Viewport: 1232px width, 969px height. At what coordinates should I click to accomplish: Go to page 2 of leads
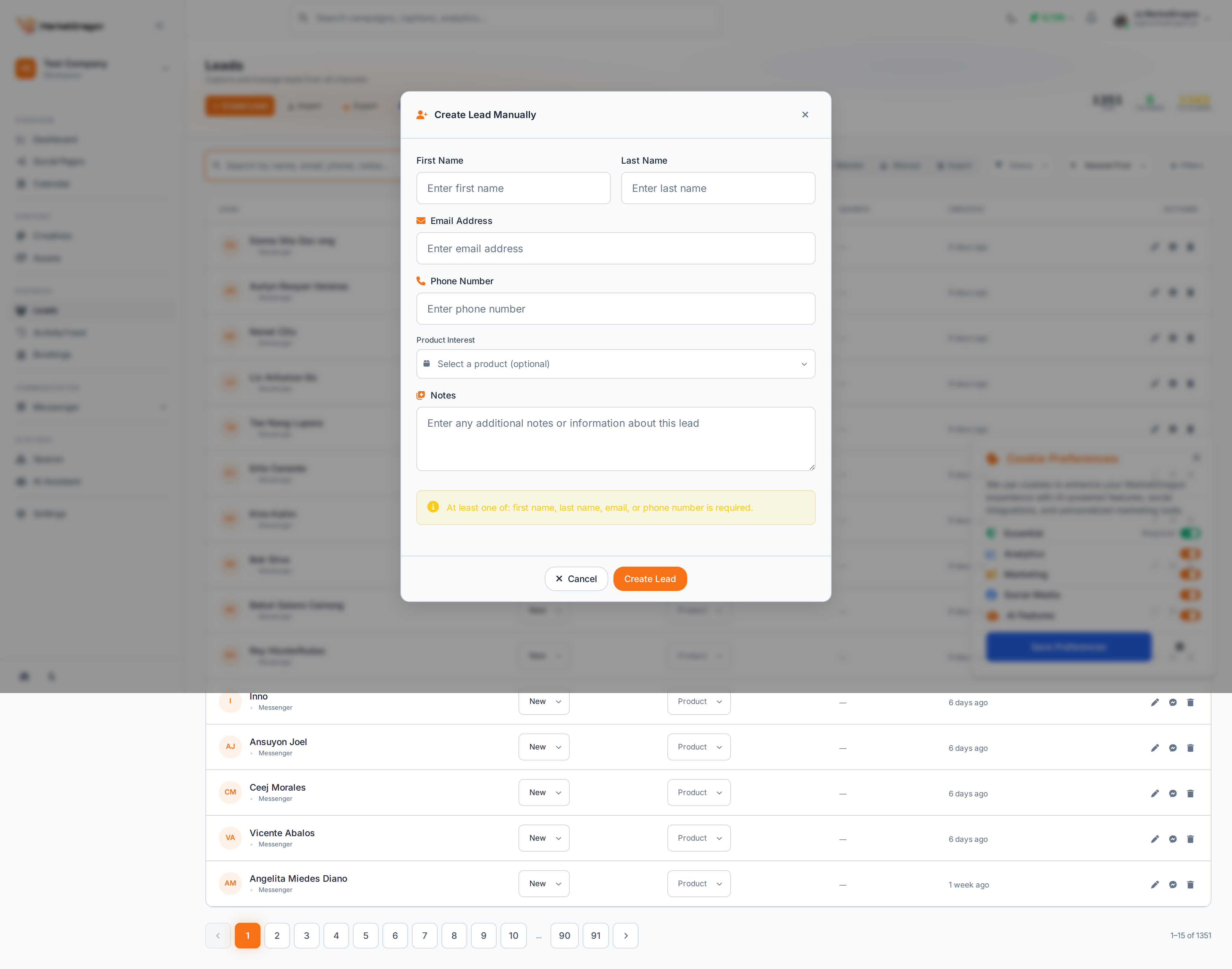point(277,936)
